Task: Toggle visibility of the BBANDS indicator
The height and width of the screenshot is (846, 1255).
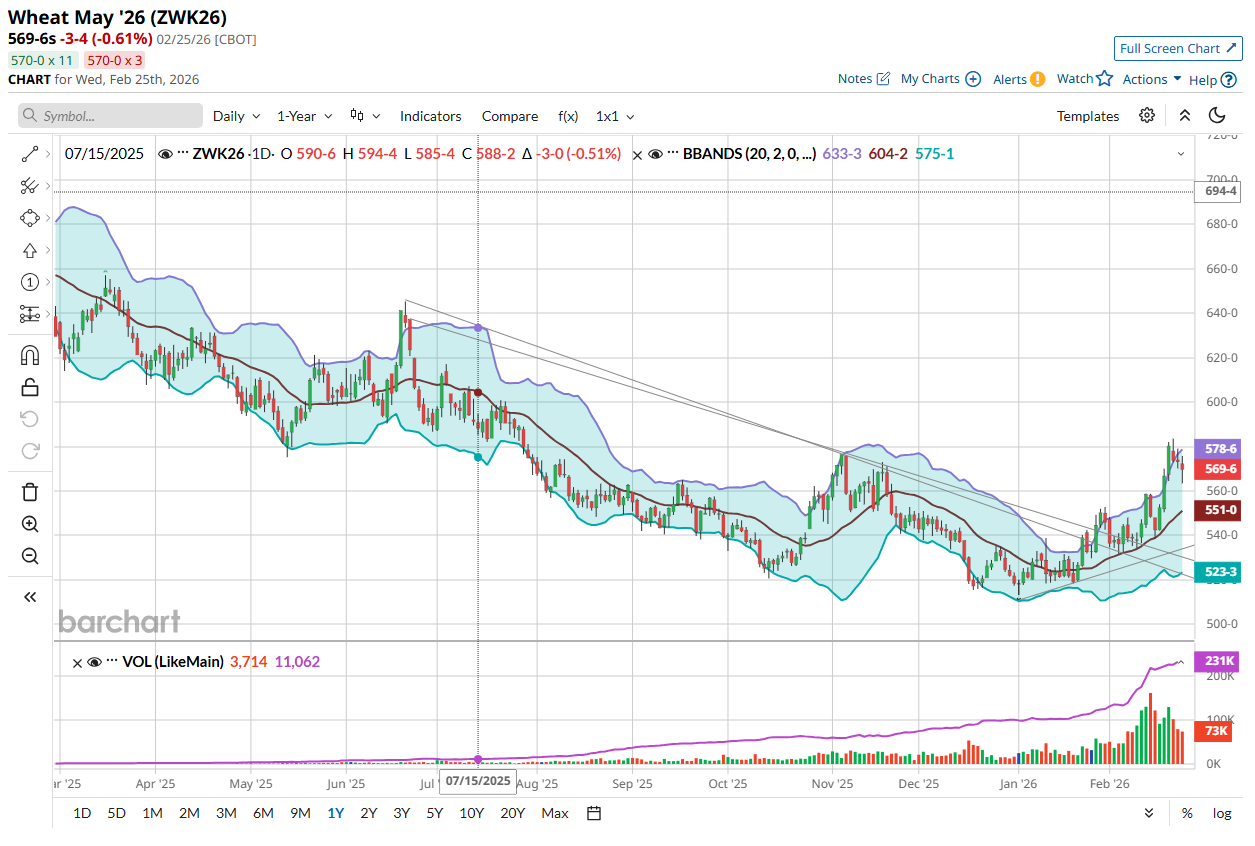Action: (655, 154)
